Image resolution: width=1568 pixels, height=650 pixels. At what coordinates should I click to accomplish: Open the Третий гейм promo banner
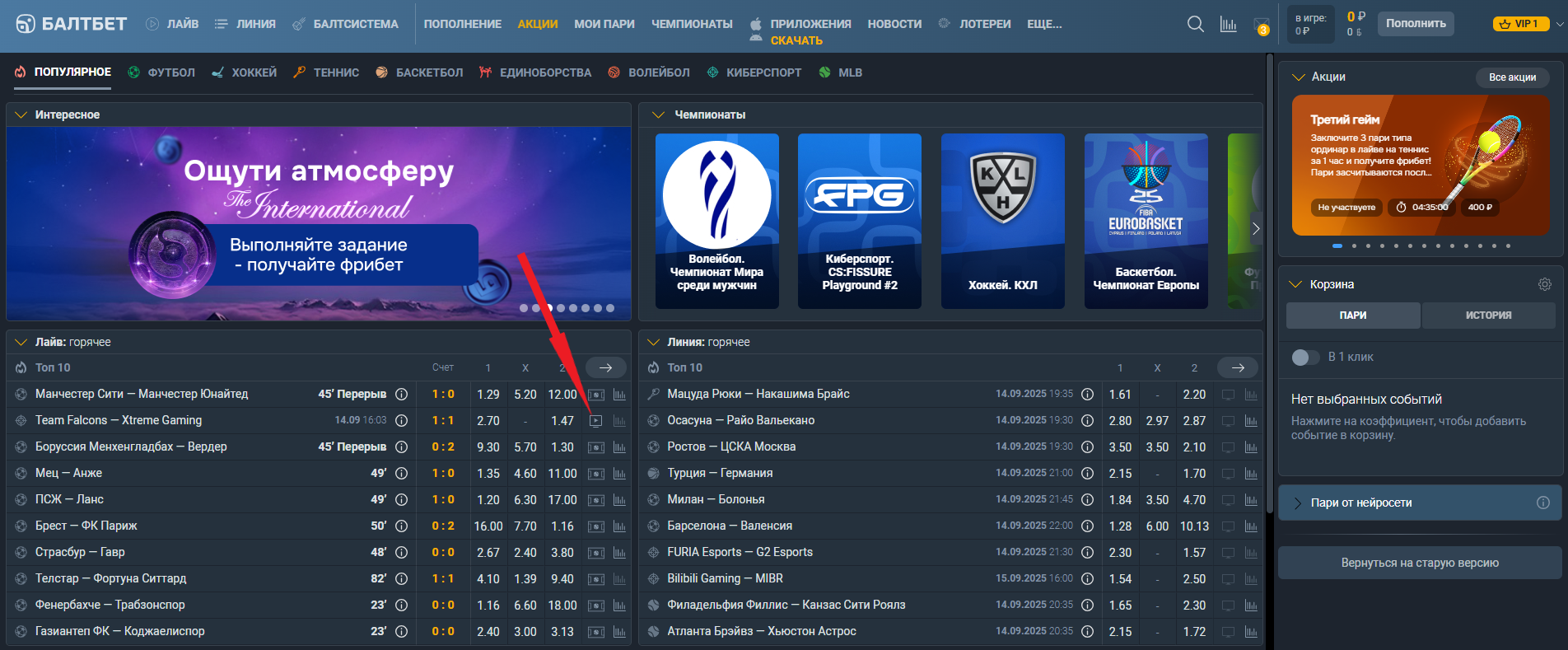click(x=1420, y=166)
